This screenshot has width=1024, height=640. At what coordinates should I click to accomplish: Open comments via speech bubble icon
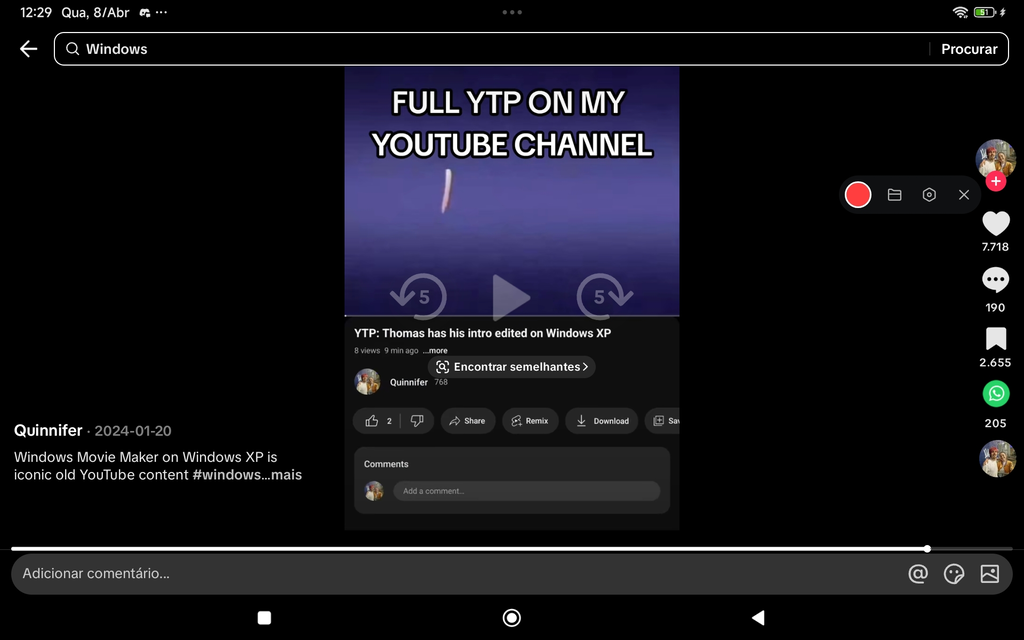coord(995,280)
